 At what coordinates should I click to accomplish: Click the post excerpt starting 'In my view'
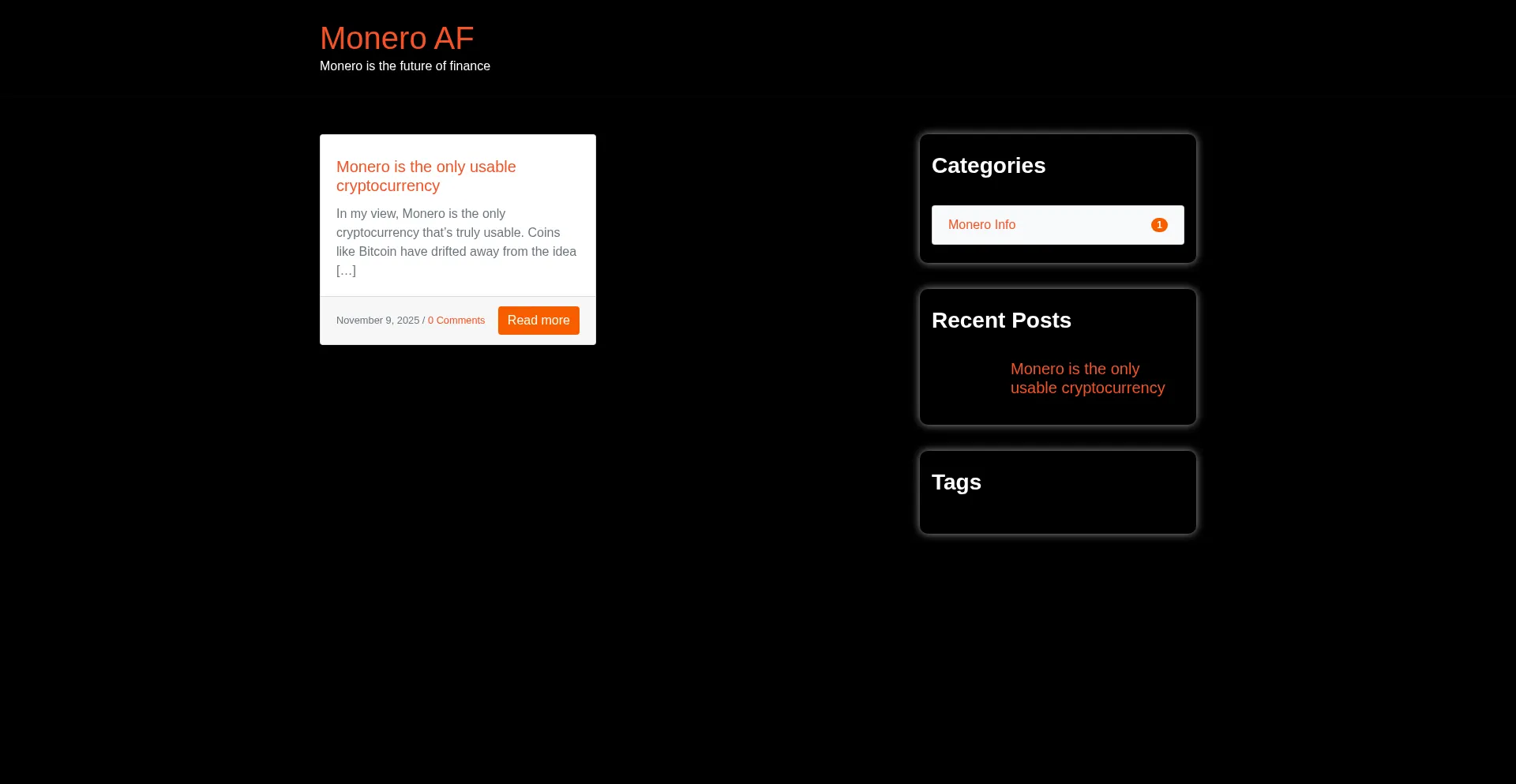[x=456, y=233]
